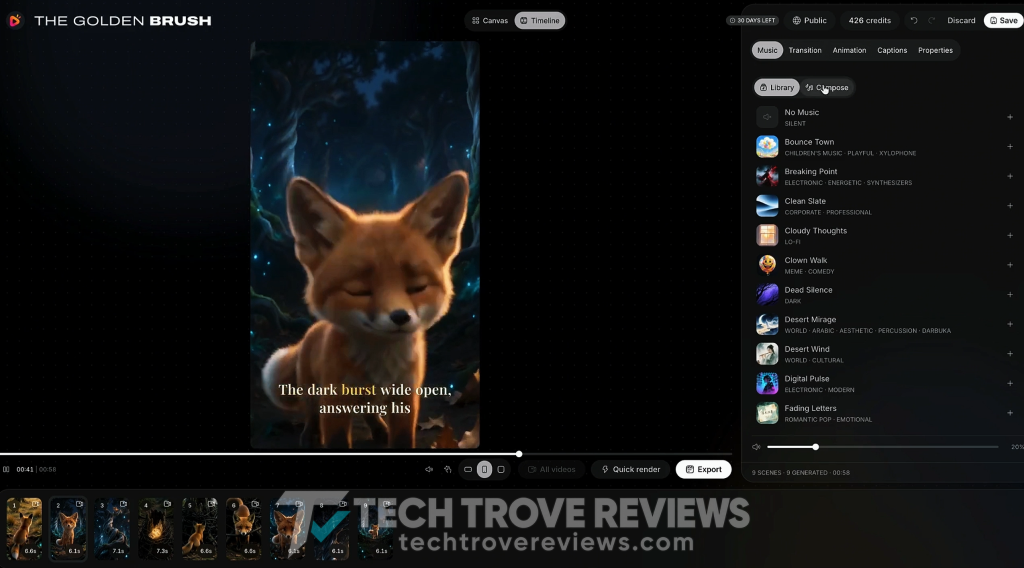Adjust the music volume slider

882,447
